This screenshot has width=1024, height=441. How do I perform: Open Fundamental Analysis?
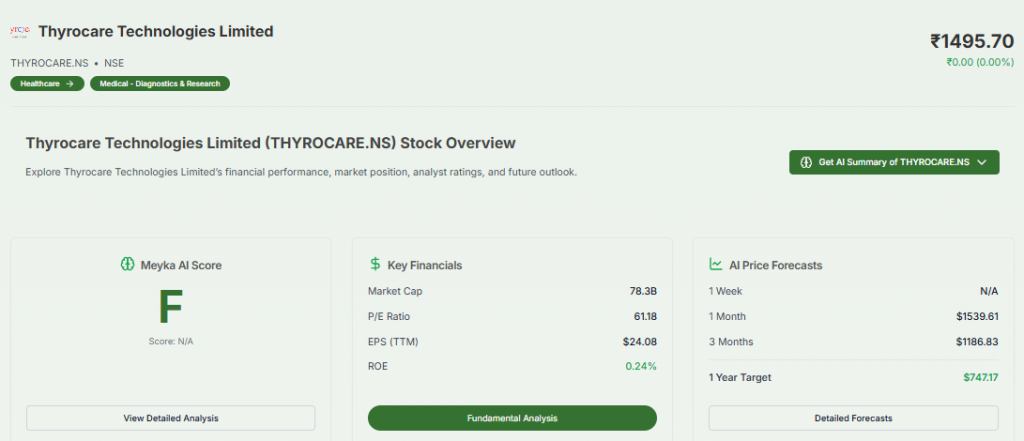(x=512, y=418)
